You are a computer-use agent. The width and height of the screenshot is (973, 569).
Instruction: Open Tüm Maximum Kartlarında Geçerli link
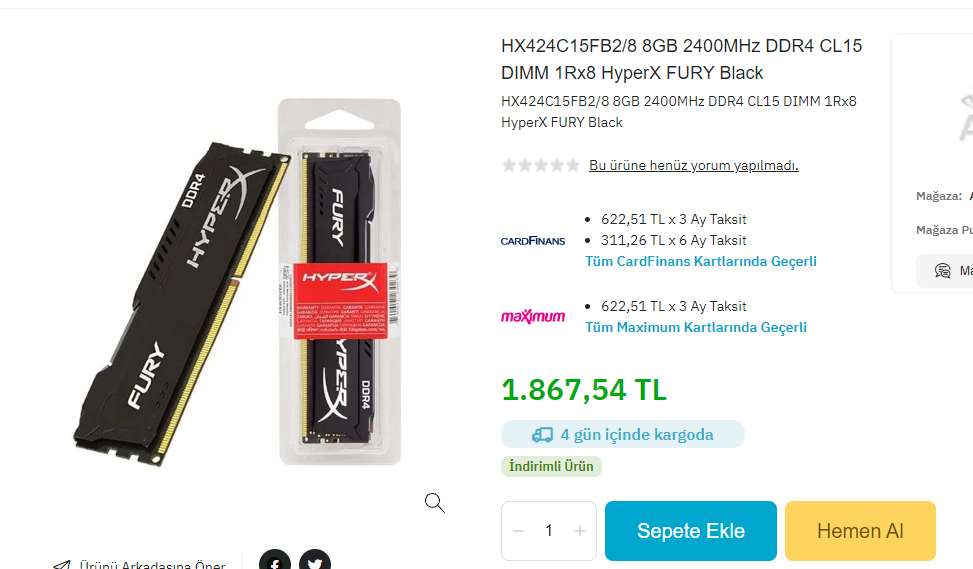coord(696,327)
